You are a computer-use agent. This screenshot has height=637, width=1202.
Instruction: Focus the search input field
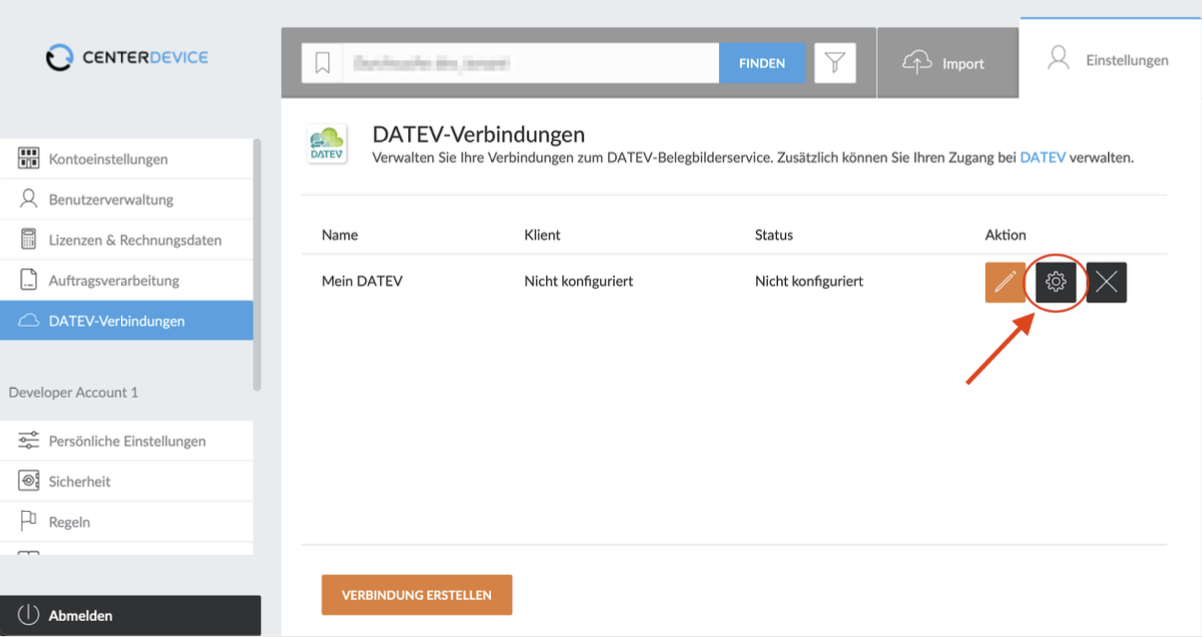530,63
